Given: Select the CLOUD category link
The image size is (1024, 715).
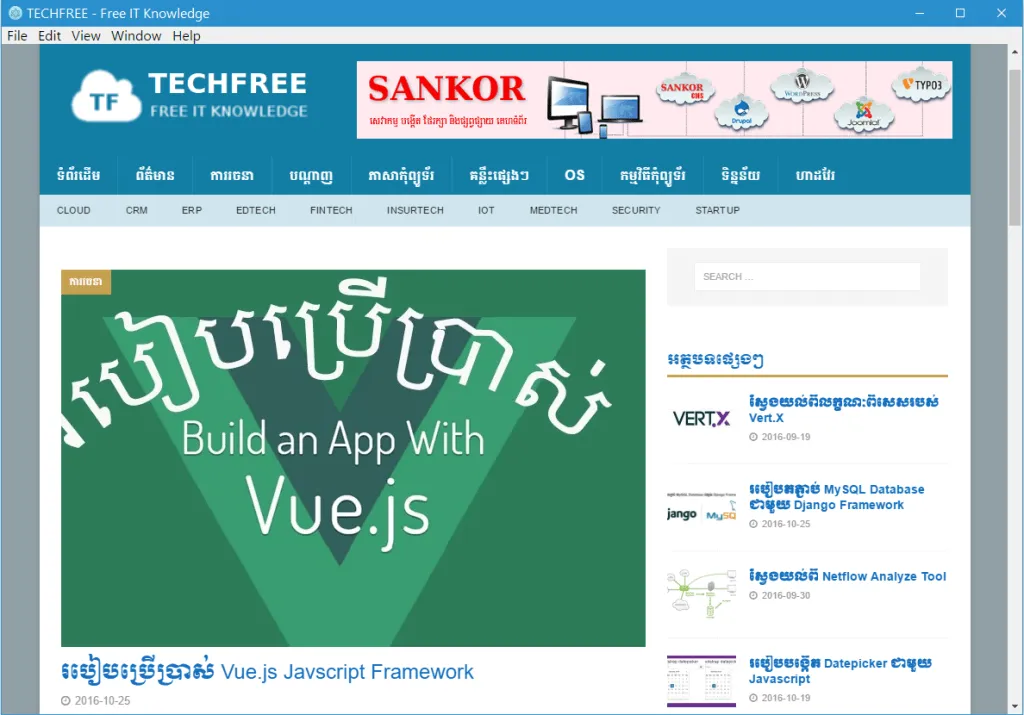Looking at the screenshot, I should 73,210.
